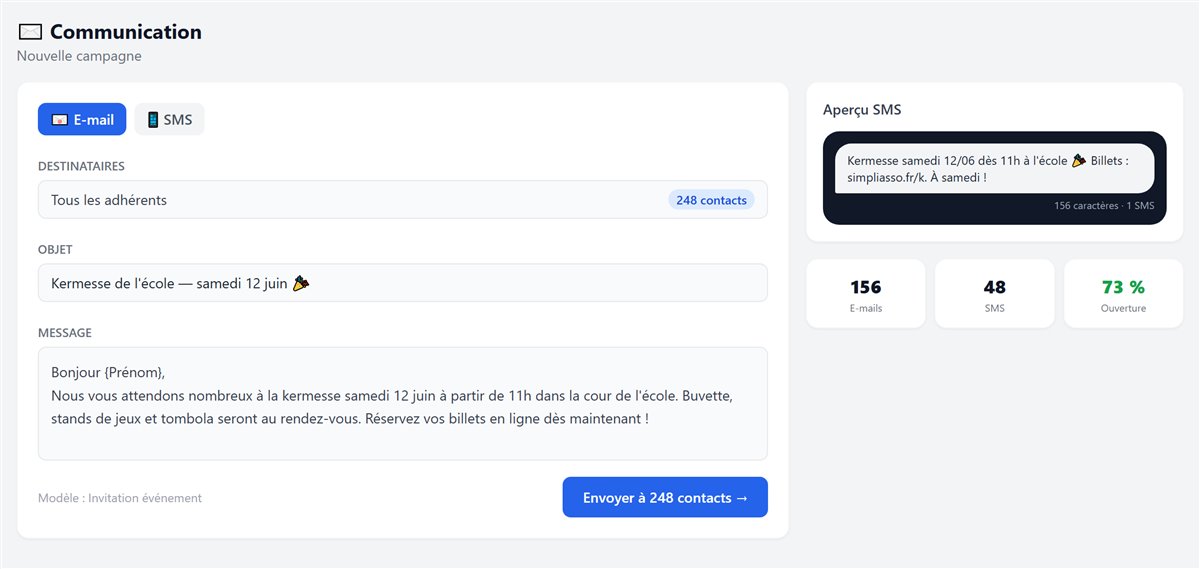Select the SMS preview message bubble

click(x=995, y=168)
